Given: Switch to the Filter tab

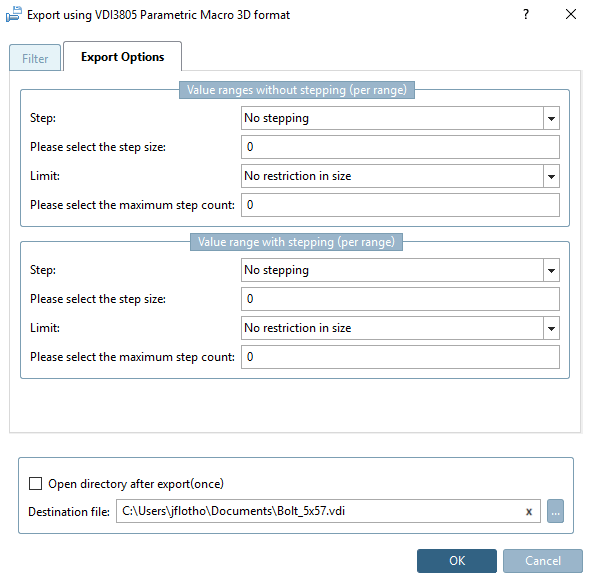Looking at the screenshot, I should coord(35,58).
